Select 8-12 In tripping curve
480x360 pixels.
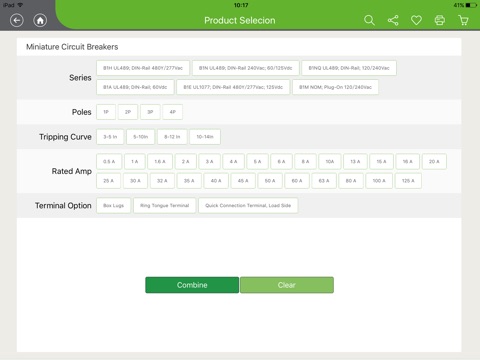point(172,137)
